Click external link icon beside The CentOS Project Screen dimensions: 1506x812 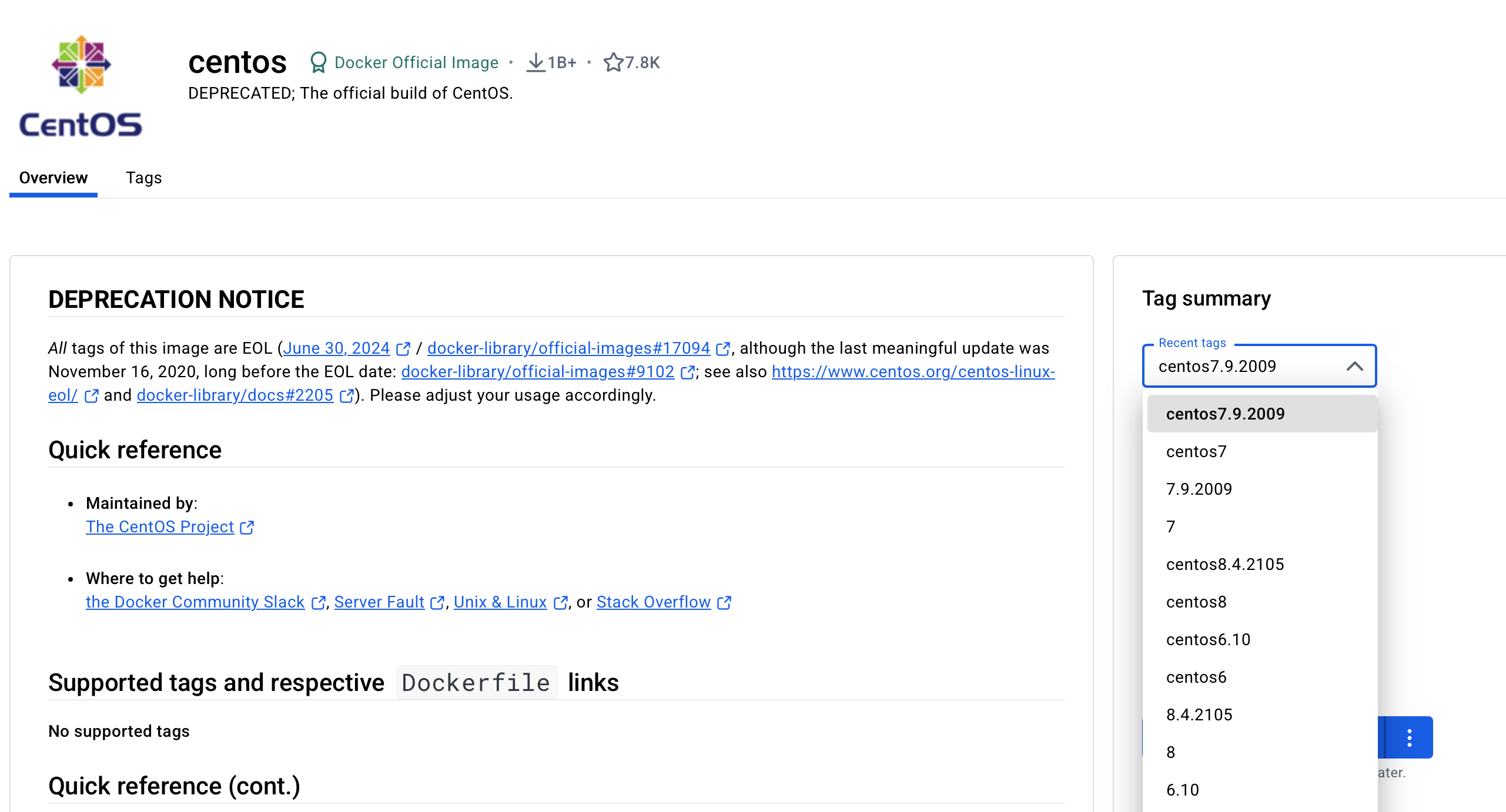246,527
